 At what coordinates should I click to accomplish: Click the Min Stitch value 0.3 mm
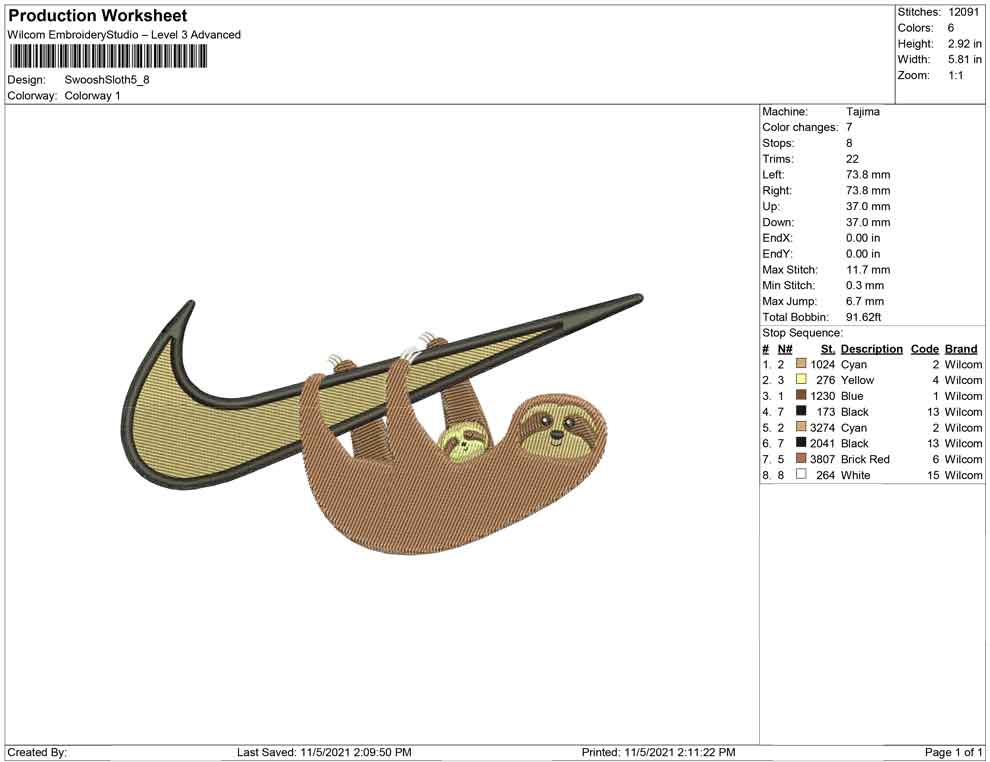(865, 285)
